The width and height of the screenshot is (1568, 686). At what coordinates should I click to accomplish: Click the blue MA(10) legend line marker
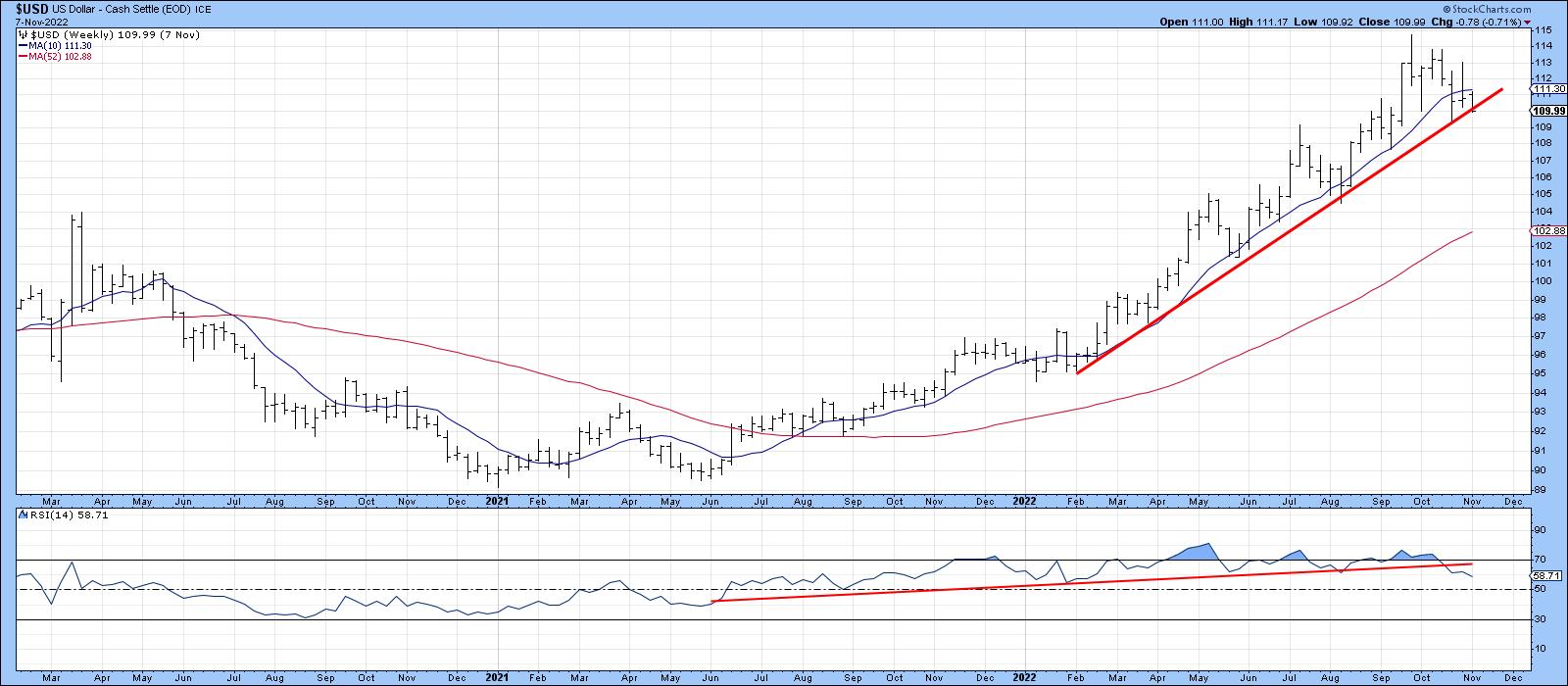[22, 45]
